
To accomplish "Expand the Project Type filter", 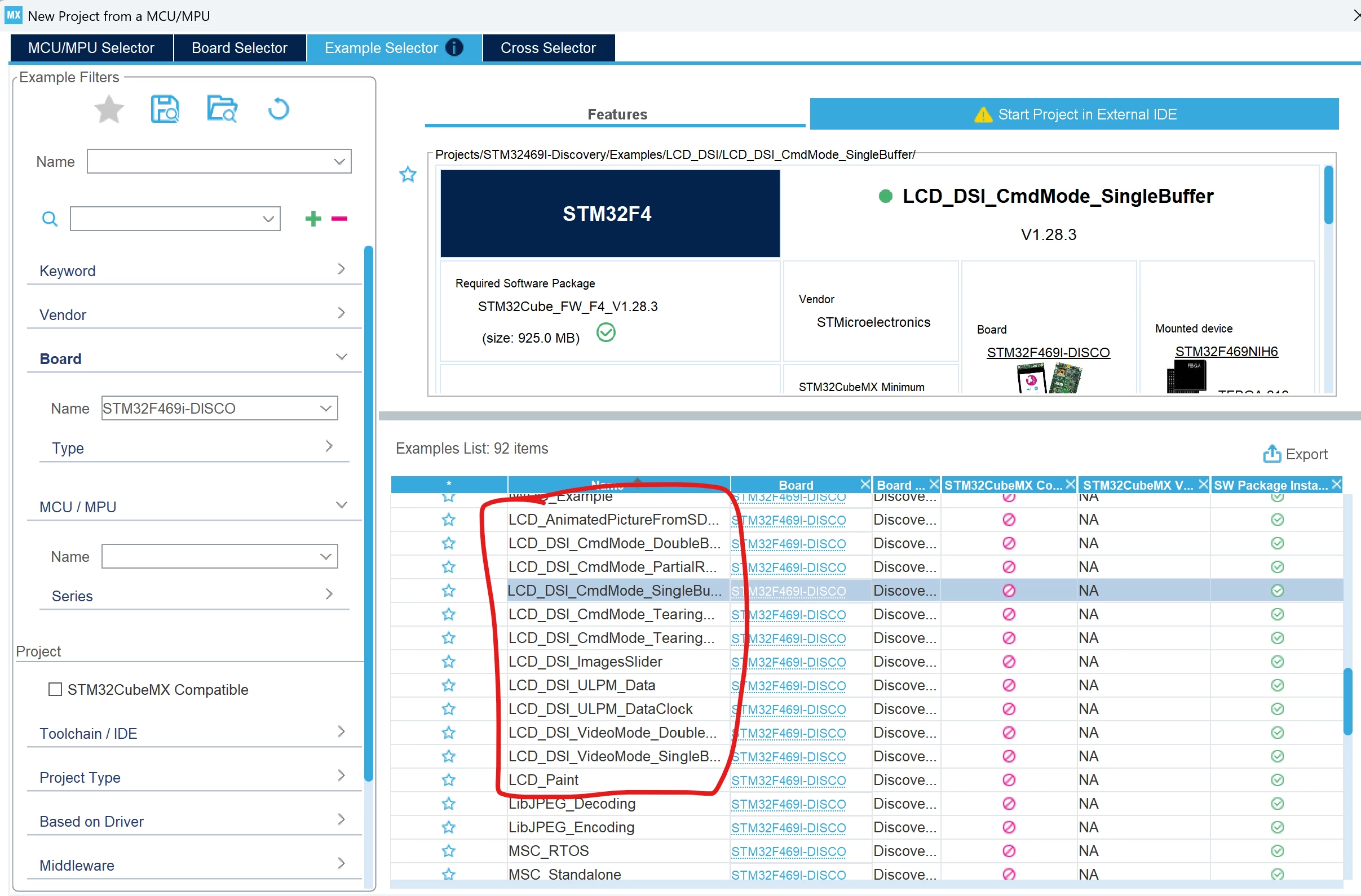I will pyautogui.click(x=195, y=777).
